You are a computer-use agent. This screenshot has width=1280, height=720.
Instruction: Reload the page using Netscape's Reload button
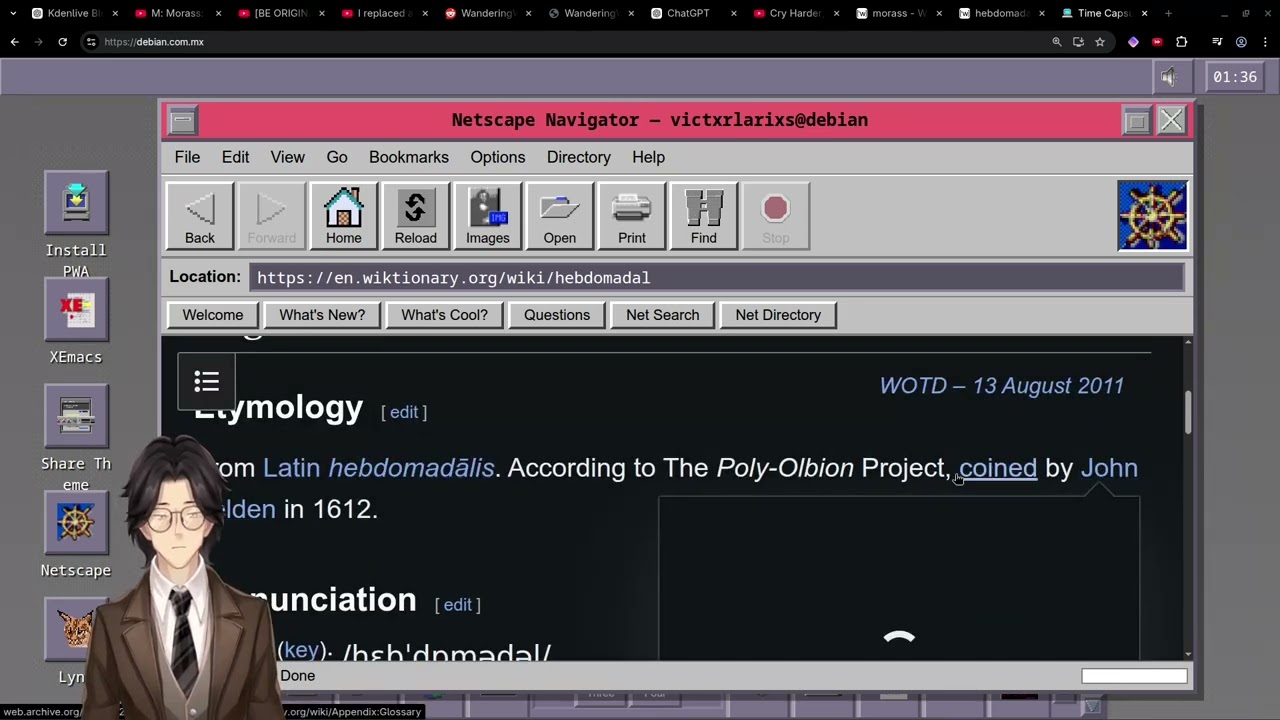415,215
